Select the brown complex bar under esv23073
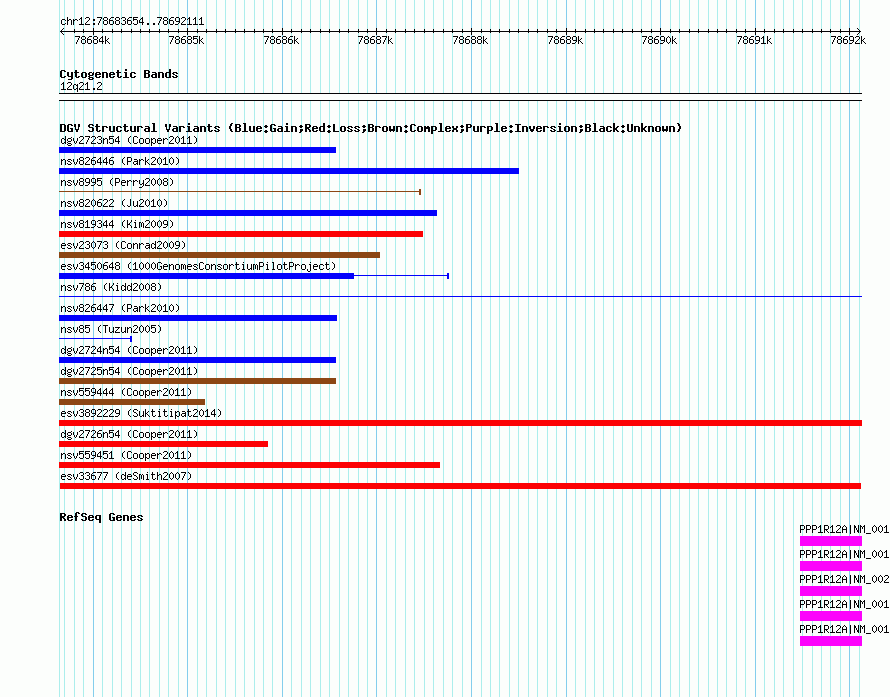The image size is (890, 697). tap(219, 255)
